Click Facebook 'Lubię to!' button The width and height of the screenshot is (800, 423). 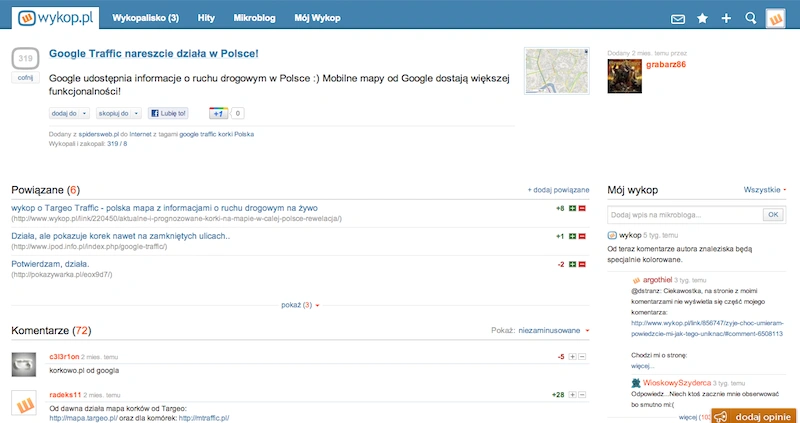coord(168,113)
